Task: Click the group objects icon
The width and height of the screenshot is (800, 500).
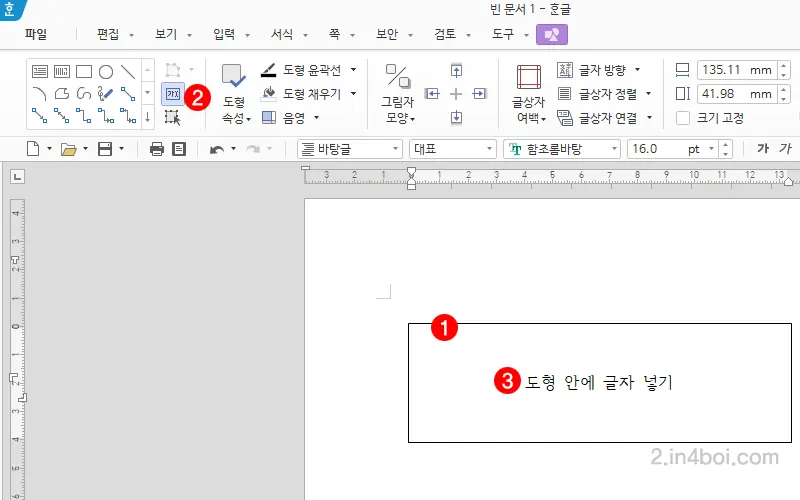Action: (173, 69)
